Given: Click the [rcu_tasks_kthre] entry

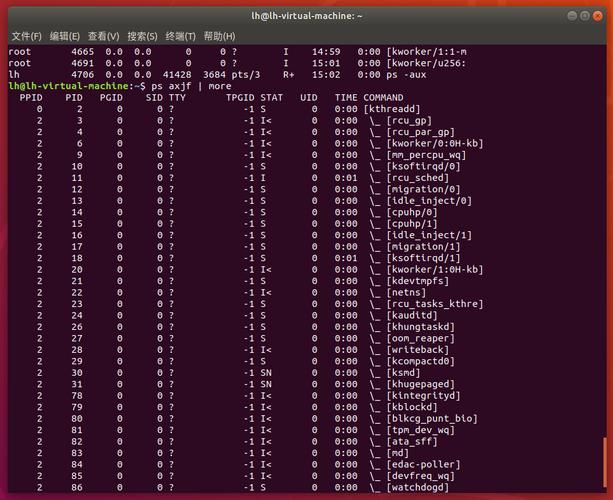Looking at the screenshot, I should pos(435,304).
